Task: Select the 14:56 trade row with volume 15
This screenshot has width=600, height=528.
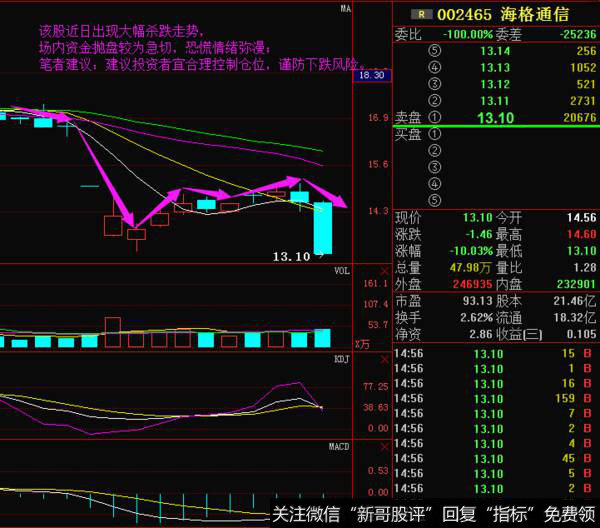Action: (x=495, y=354)
